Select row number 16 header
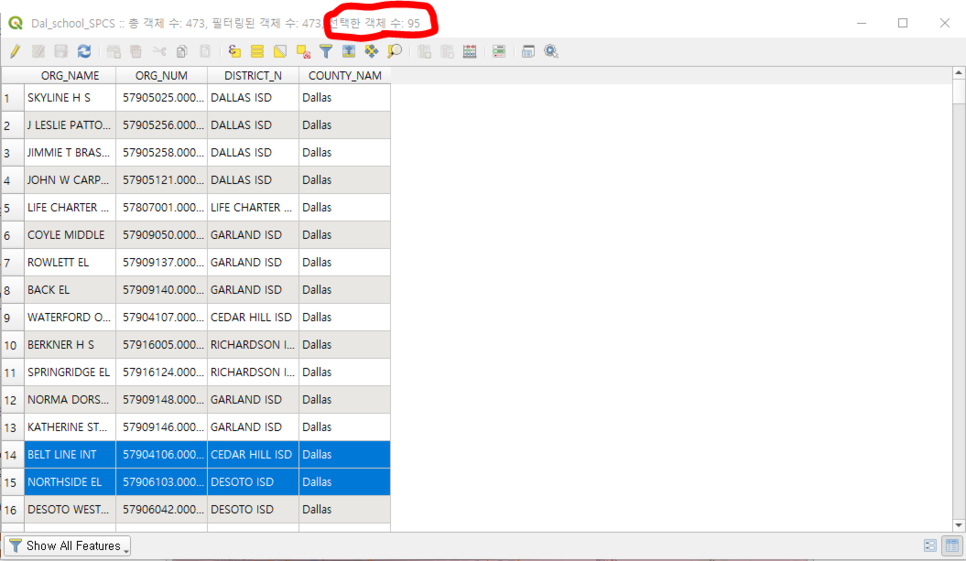Screen dimensions: 966x561 (x=12, y=510)
